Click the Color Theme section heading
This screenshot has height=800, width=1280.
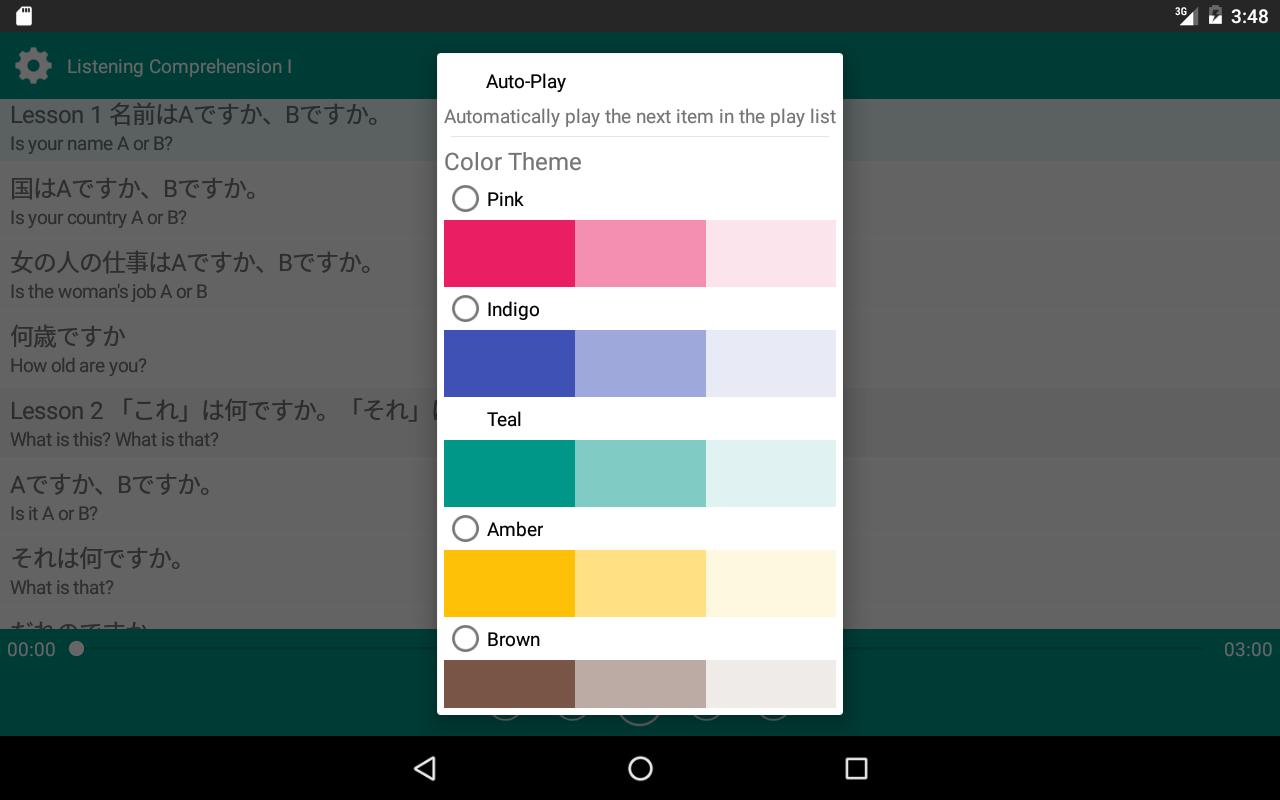(513, 162)
